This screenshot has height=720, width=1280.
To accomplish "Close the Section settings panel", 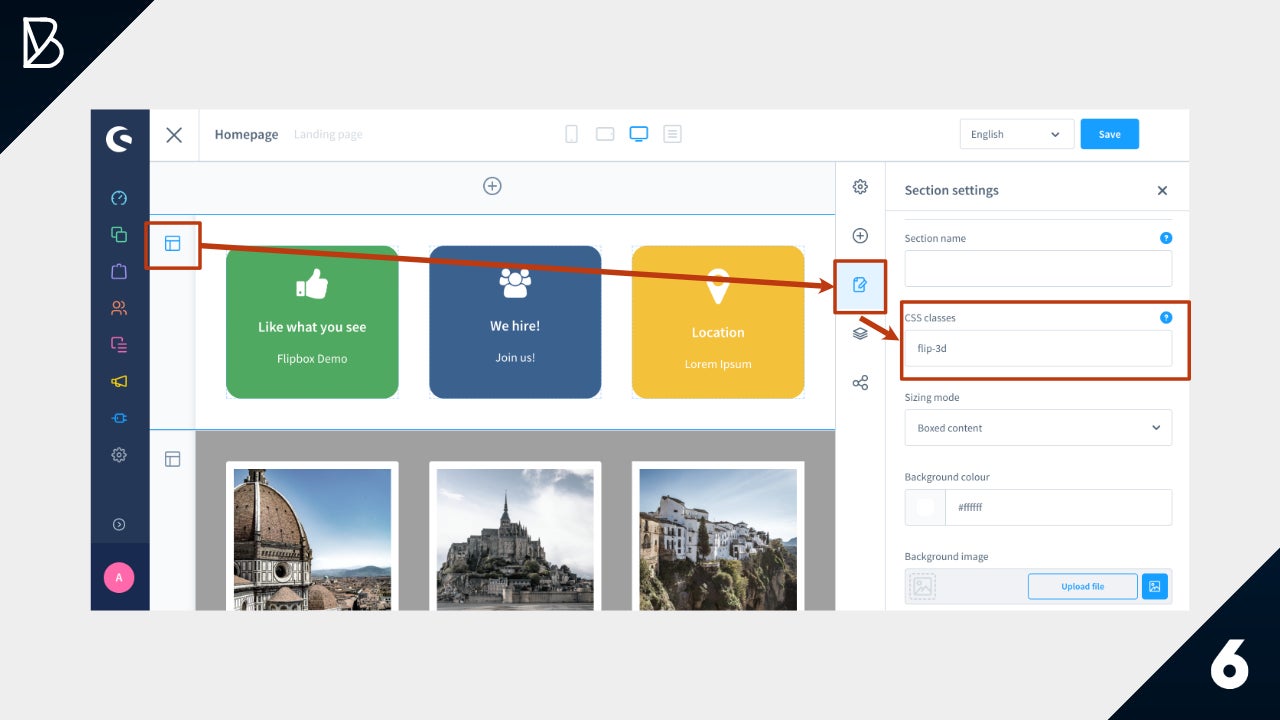I will [1162, 190].
